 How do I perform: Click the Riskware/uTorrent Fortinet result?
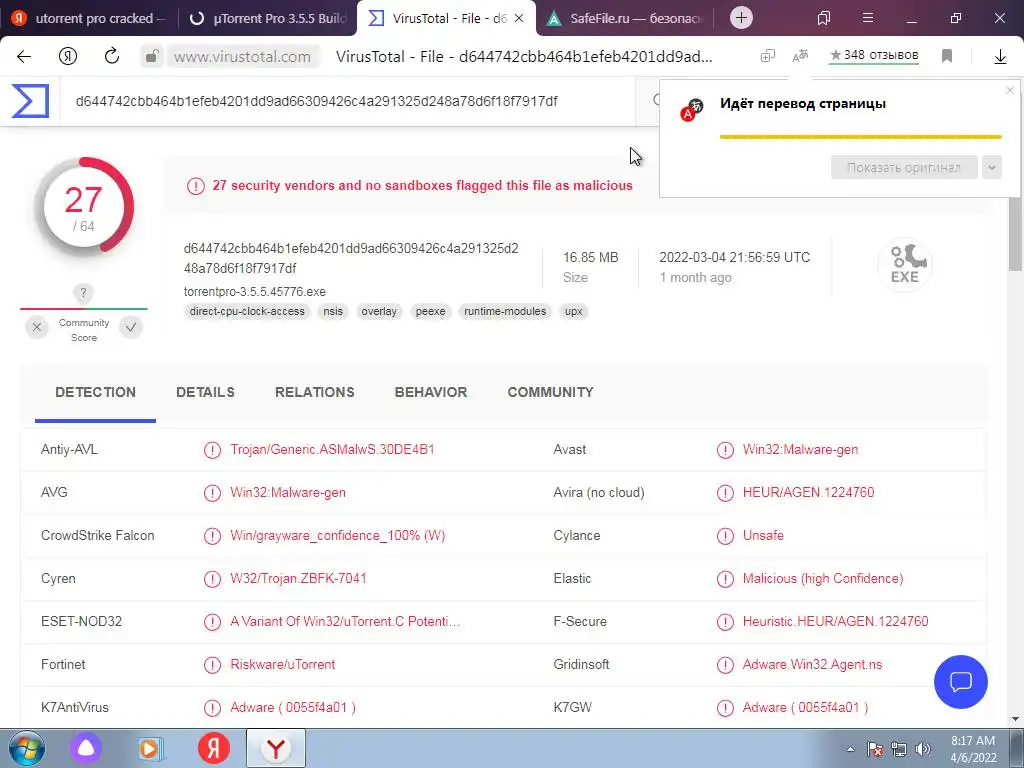283,665
